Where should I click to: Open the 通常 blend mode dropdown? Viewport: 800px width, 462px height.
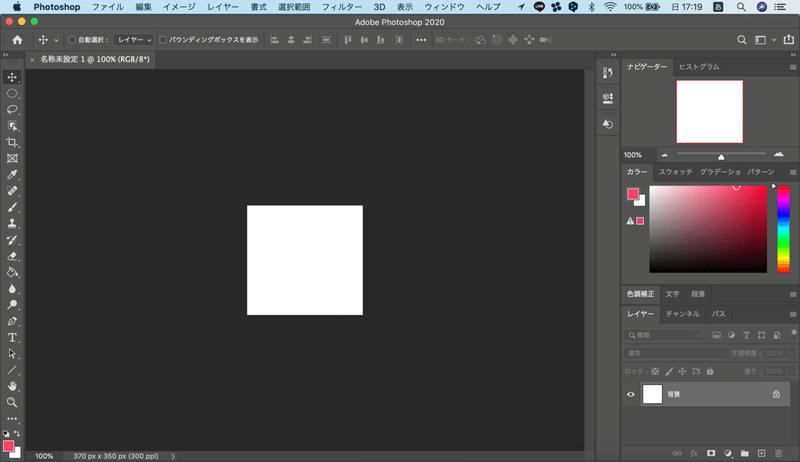(x=676, y=353)
